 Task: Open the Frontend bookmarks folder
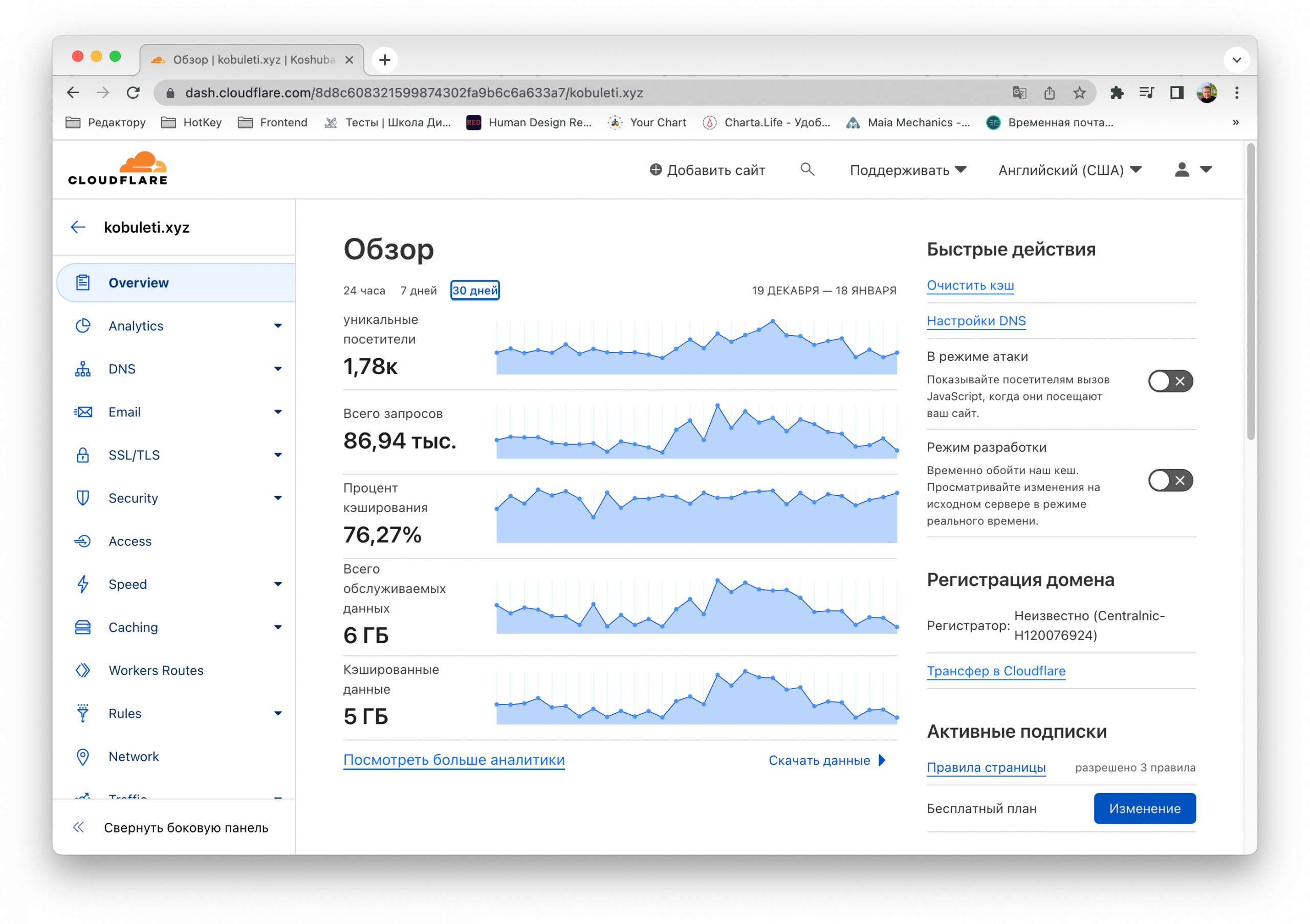[x=273, y=123]
